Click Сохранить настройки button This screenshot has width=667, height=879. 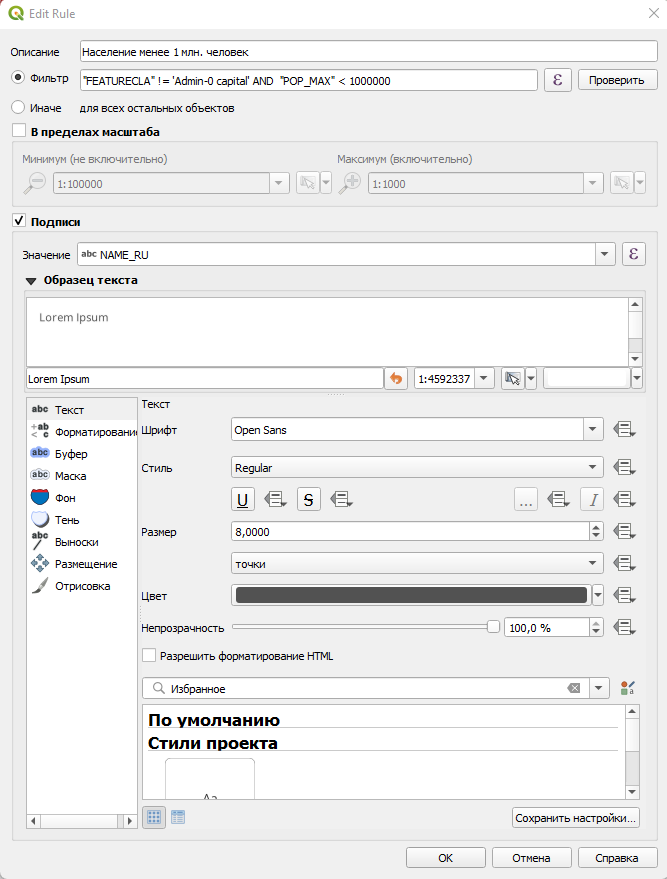pyautogui.click(x=576, y=817)
